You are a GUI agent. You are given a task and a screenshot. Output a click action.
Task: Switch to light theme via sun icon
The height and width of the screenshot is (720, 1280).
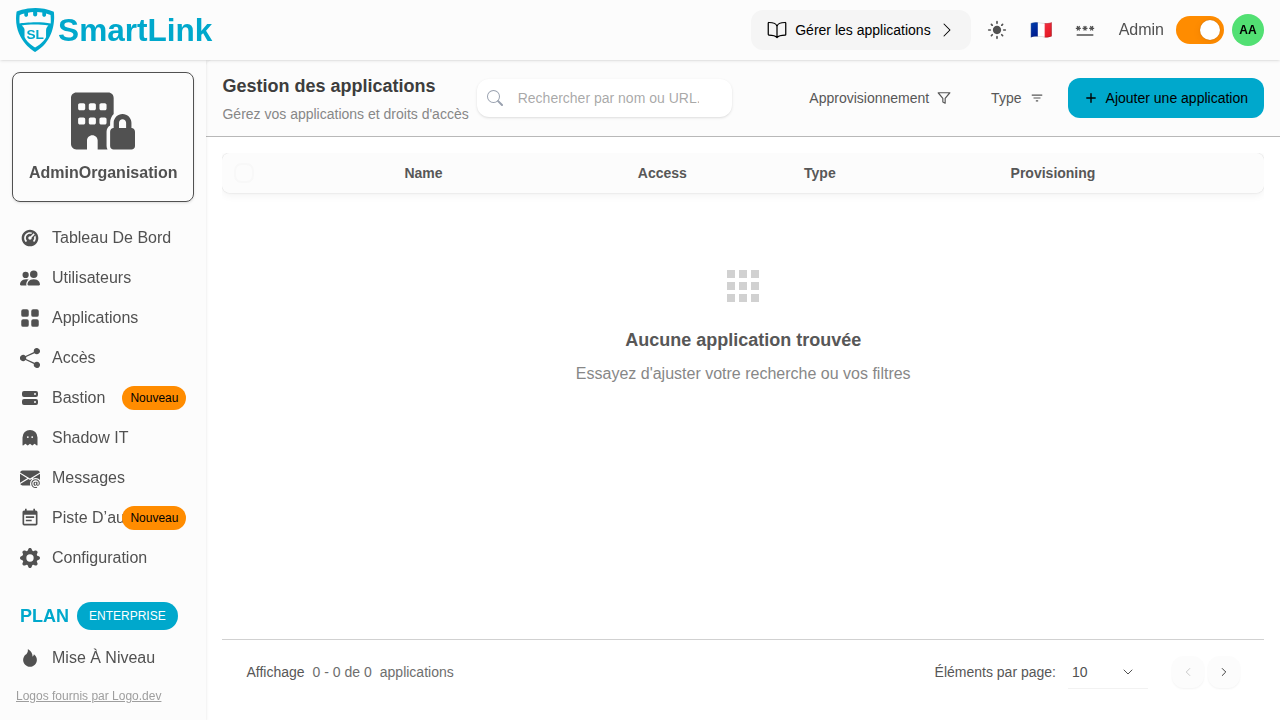point(996,30)
